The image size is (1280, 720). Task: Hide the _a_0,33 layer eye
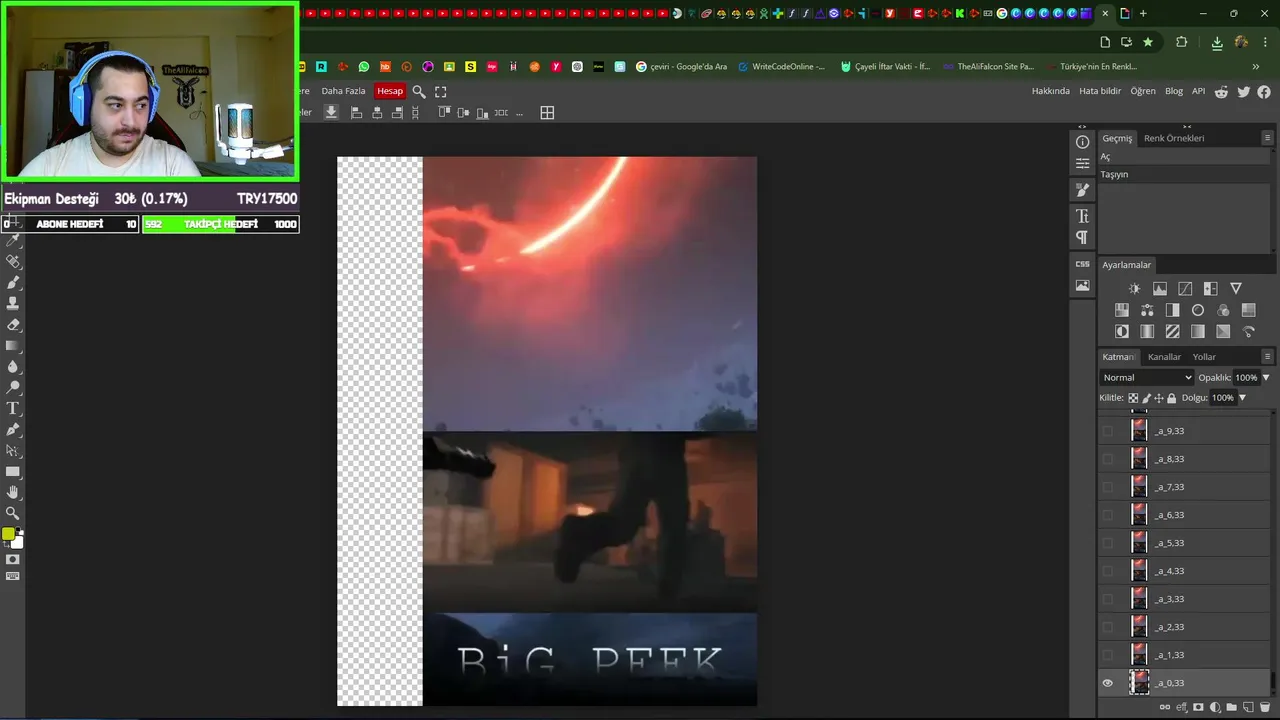pyautogui.click(x=1107, y=683)
